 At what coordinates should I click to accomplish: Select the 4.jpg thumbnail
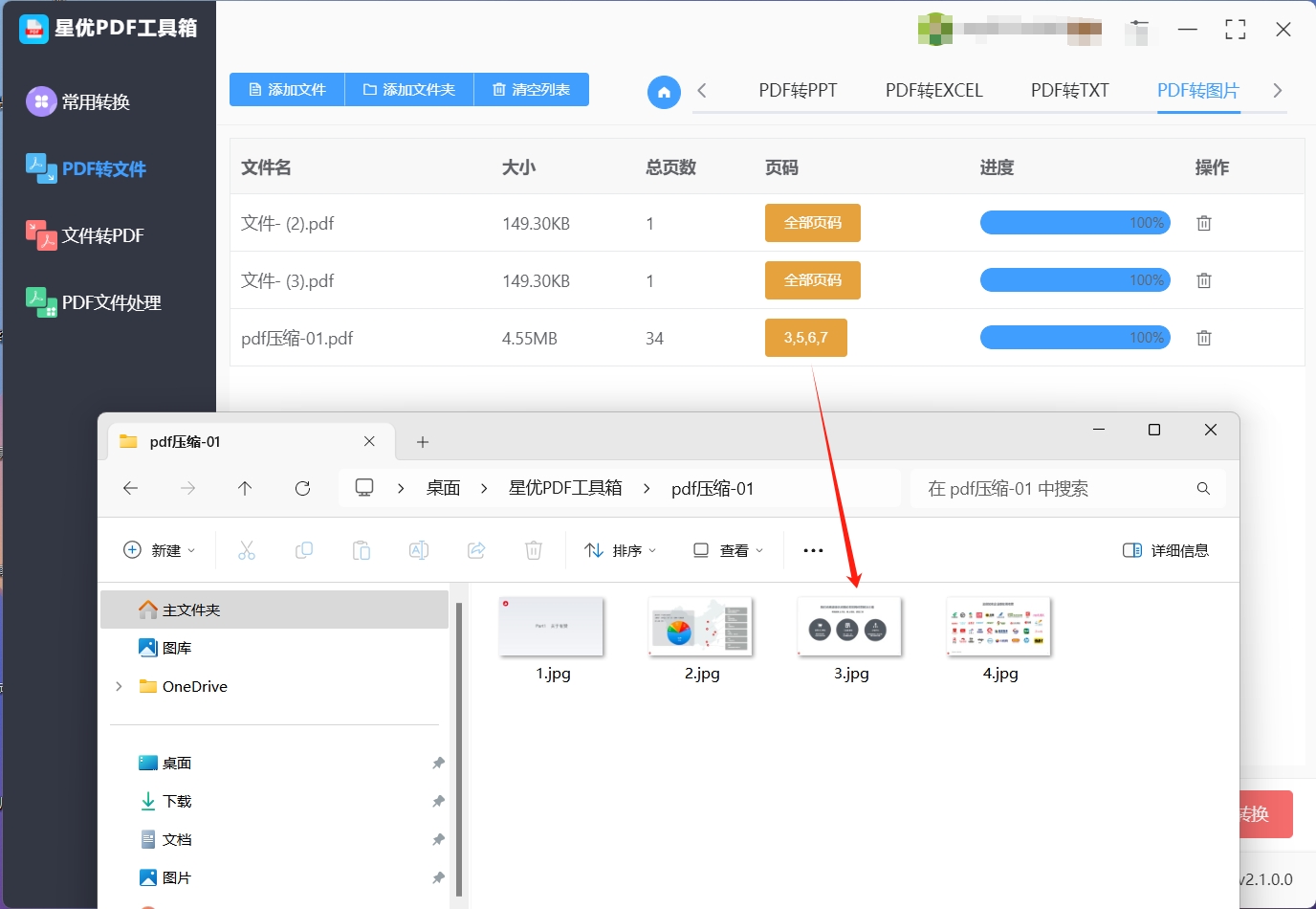tap(999, 627)
